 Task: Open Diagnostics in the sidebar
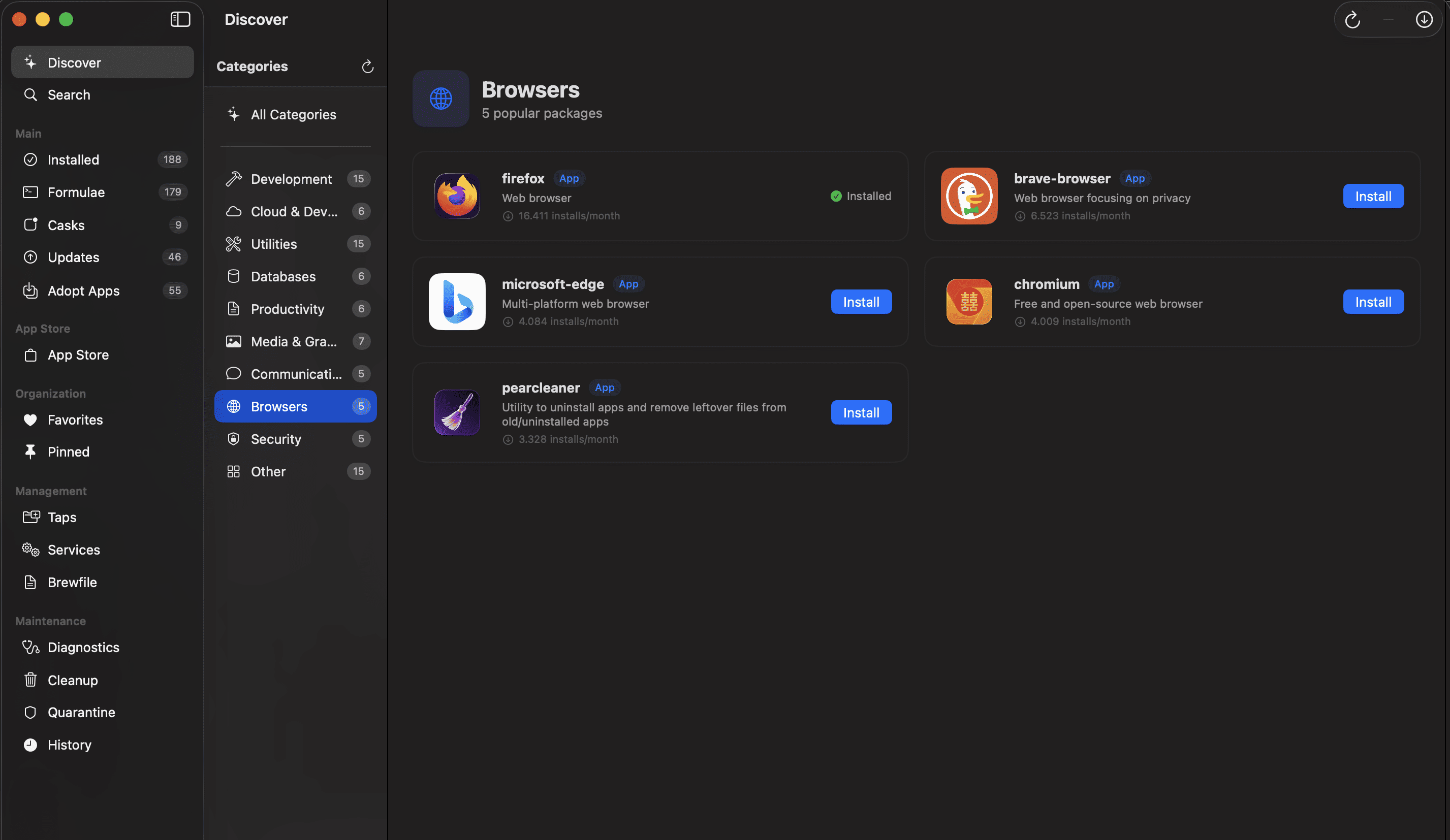click(x=83, y=647)
